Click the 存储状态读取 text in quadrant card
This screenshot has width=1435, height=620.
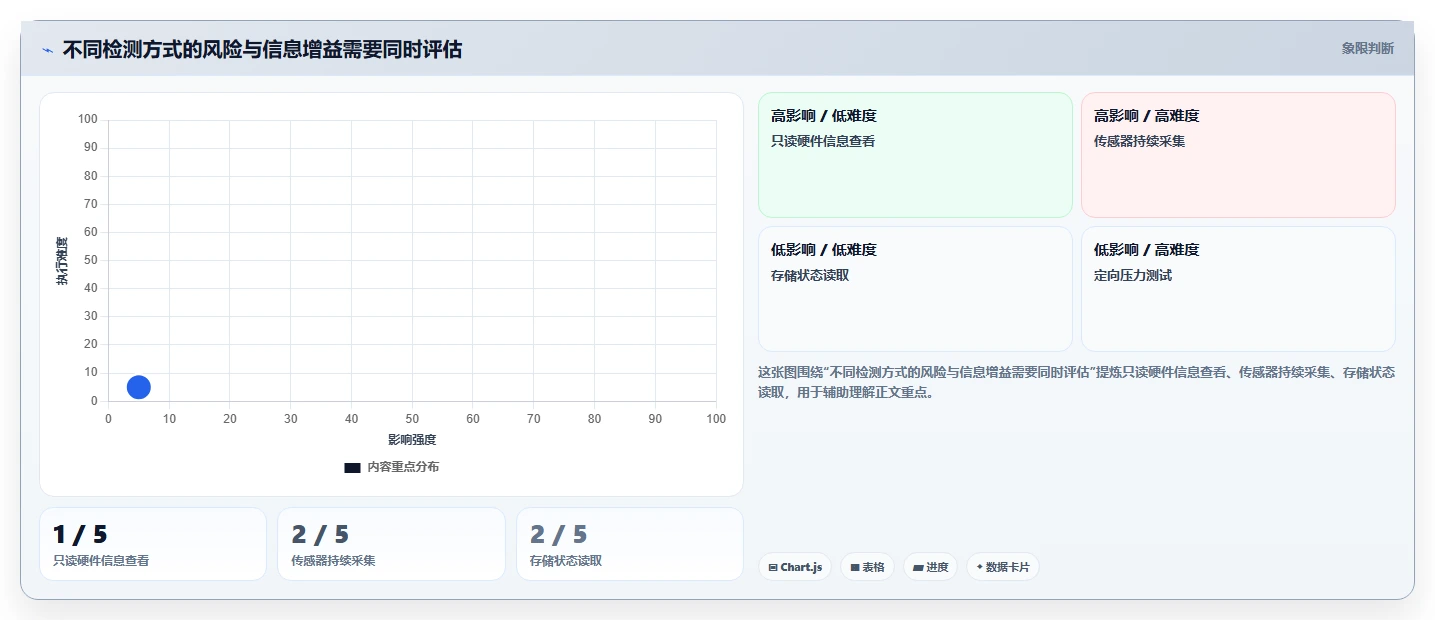click(x=810, y=275)
